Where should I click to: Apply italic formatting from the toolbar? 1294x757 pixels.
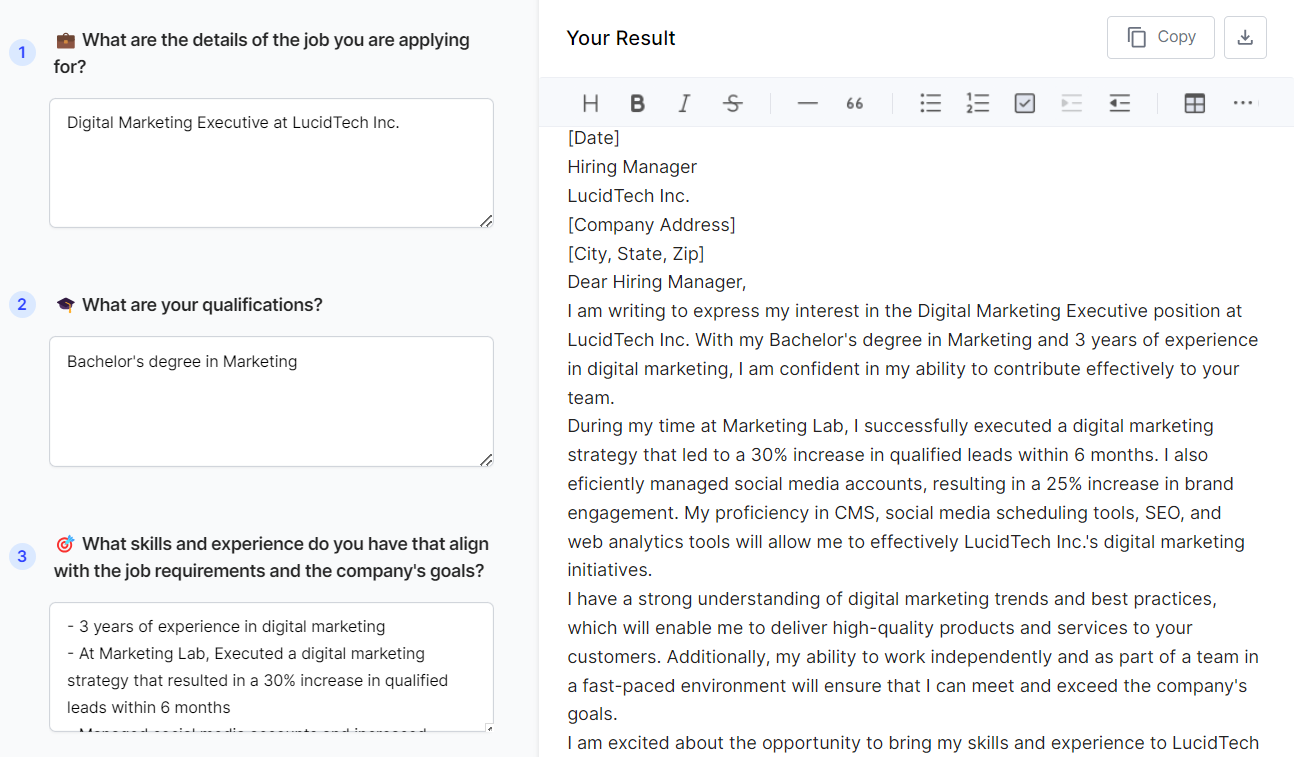point(684,103)
